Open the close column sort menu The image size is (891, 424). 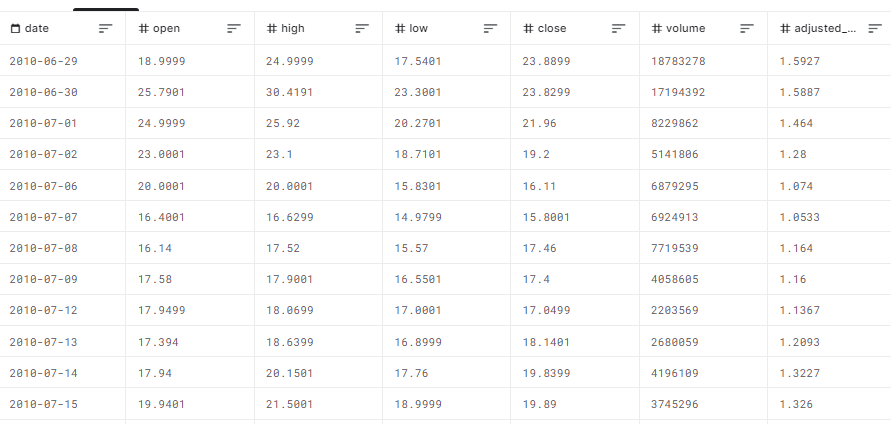pos(618,29)
